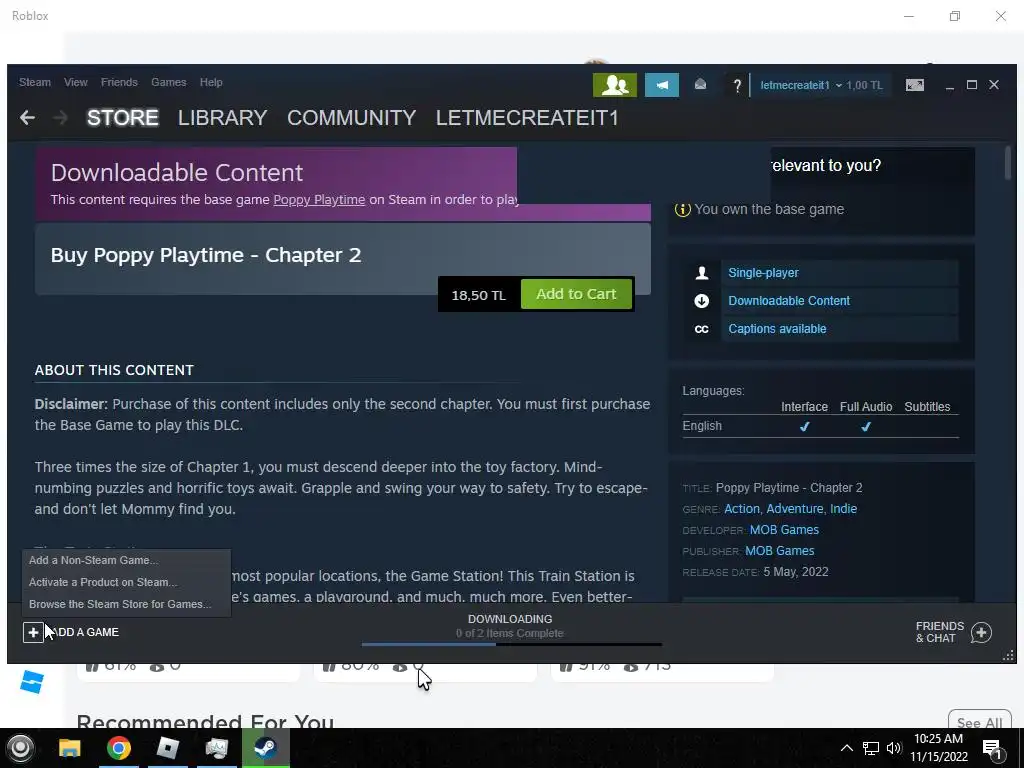Open the Downloadable Content category link

(x=789, y=301)
